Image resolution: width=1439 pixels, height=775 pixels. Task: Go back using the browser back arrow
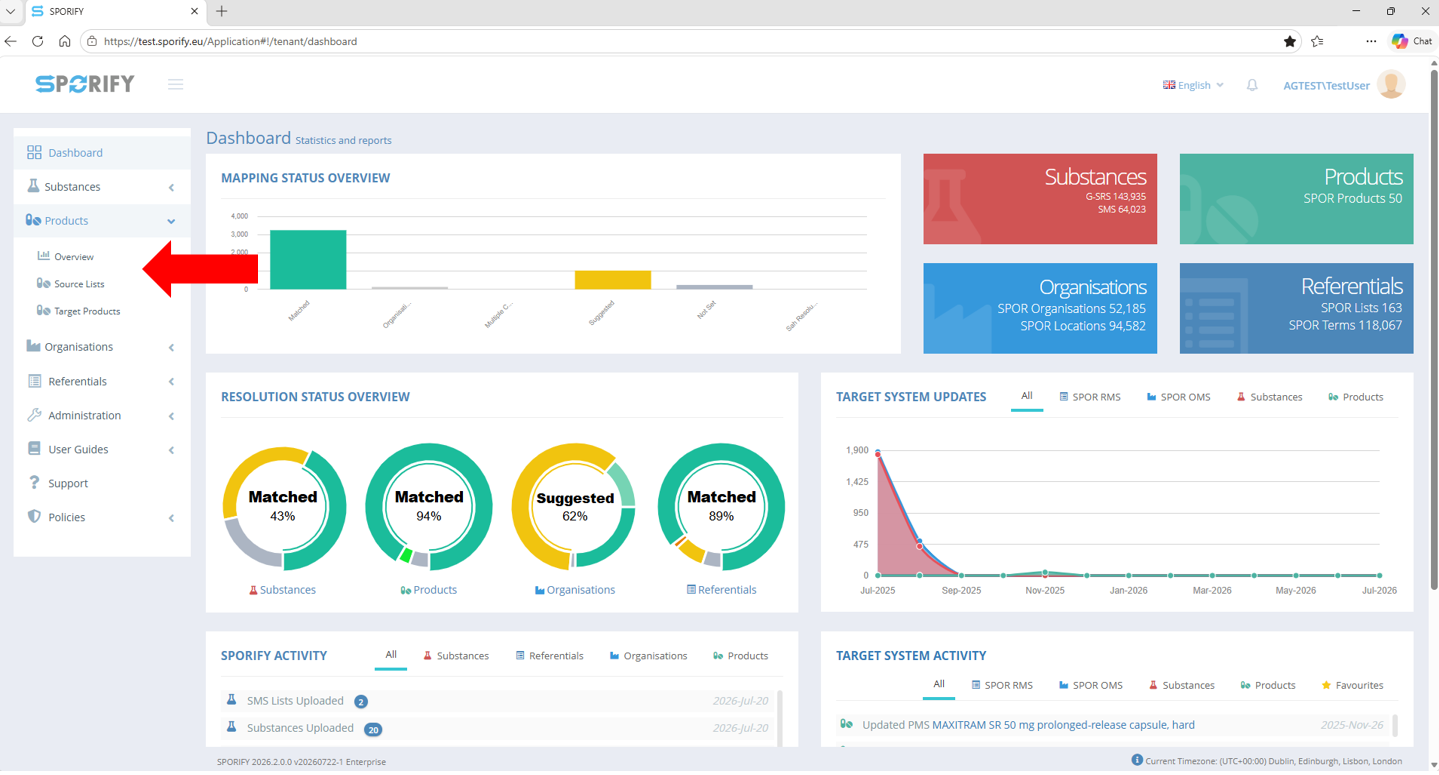tap(11, 41)
